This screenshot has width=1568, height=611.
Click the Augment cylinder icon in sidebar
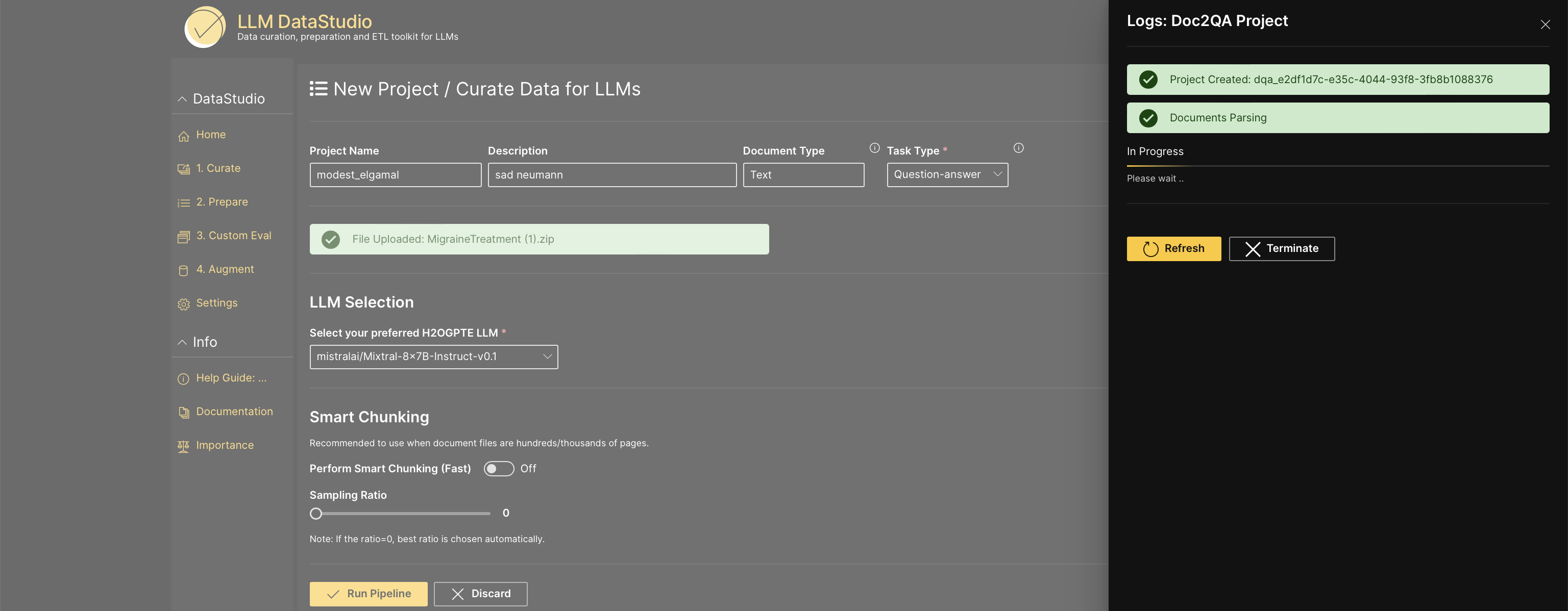point(183,270)
